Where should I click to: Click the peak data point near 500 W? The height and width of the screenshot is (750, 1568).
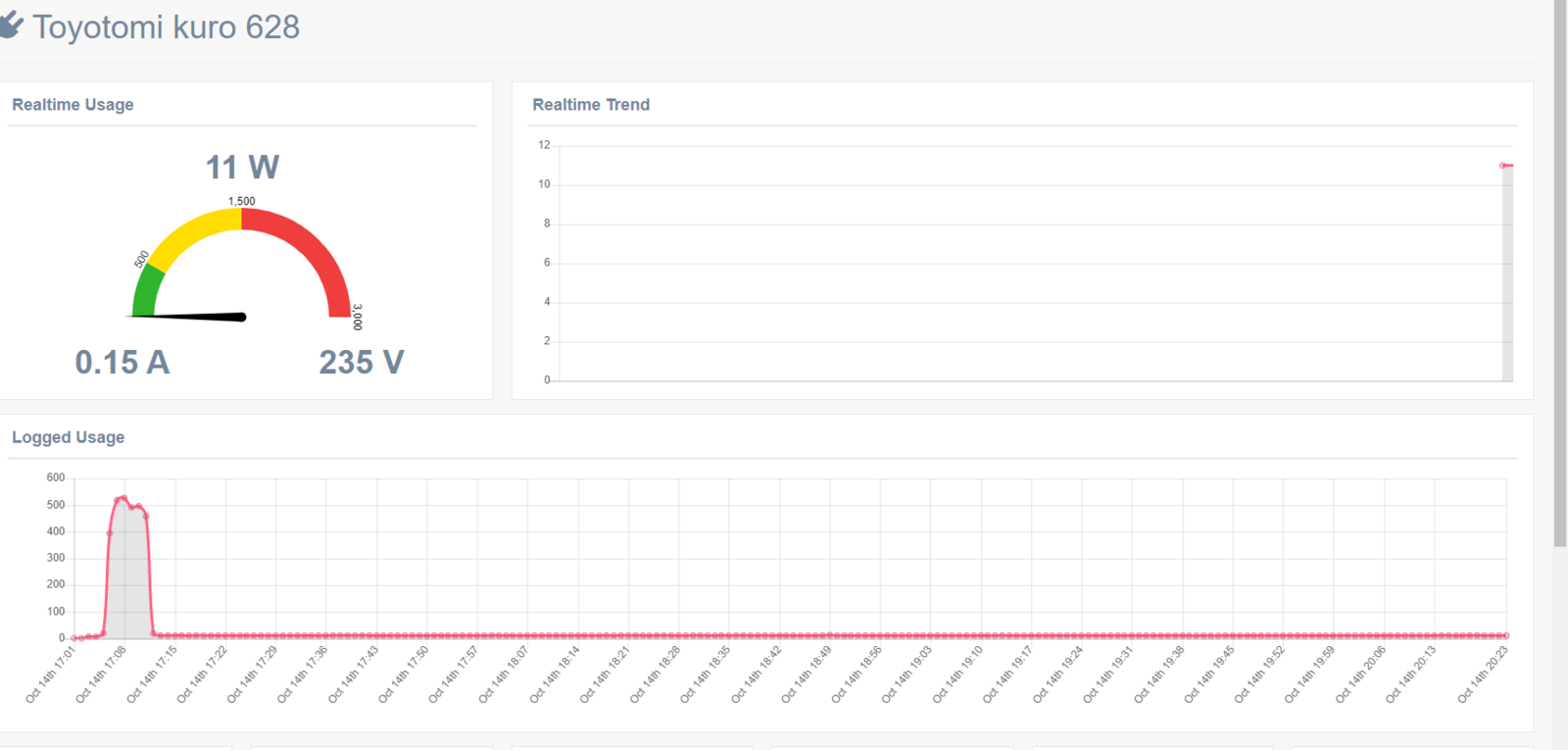tap(123, 498)
